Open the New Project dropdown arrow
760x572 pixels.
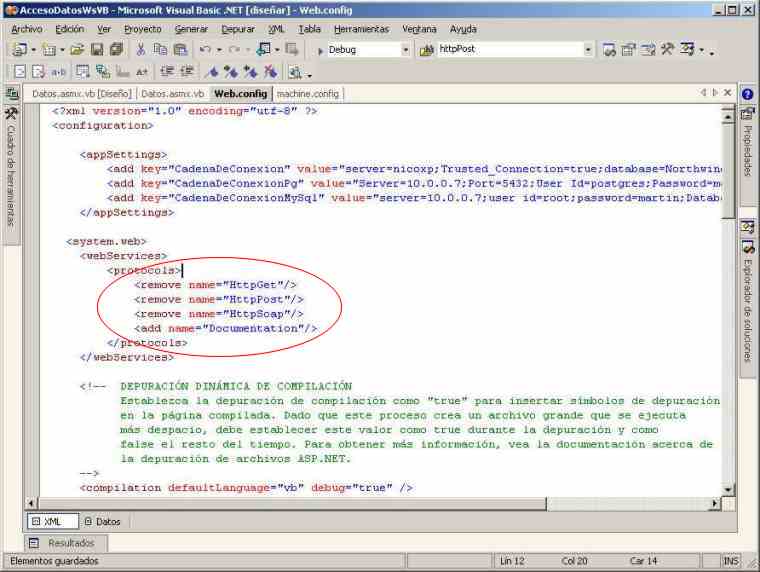click(33, 50)
